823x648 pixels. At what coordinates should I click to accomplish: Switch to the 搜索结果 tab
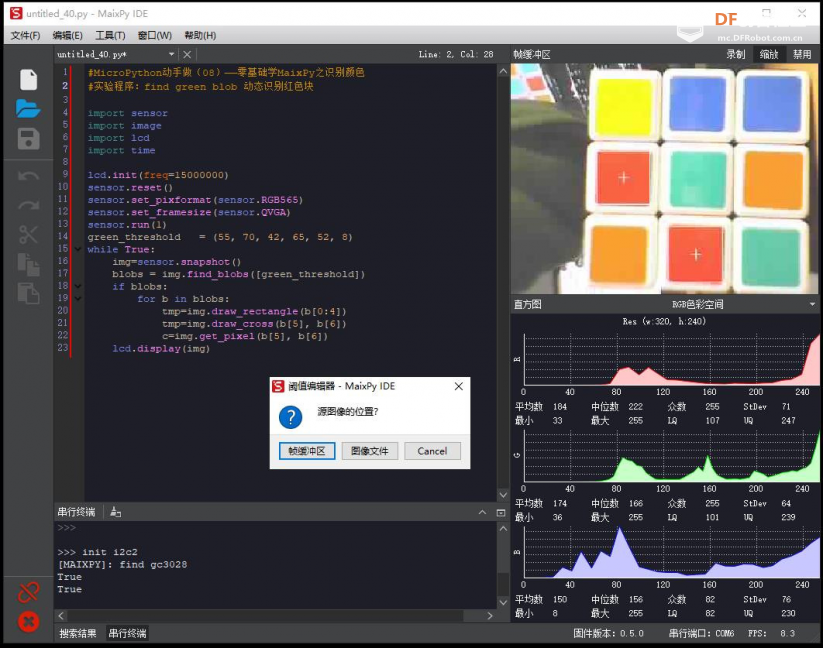tap(78, 633)
